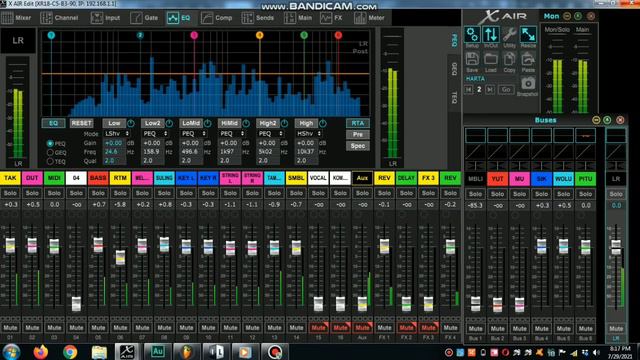The image size is (640, 360).
Task: Open Adobe Audition from the taskbar
Action: [157, 351]
